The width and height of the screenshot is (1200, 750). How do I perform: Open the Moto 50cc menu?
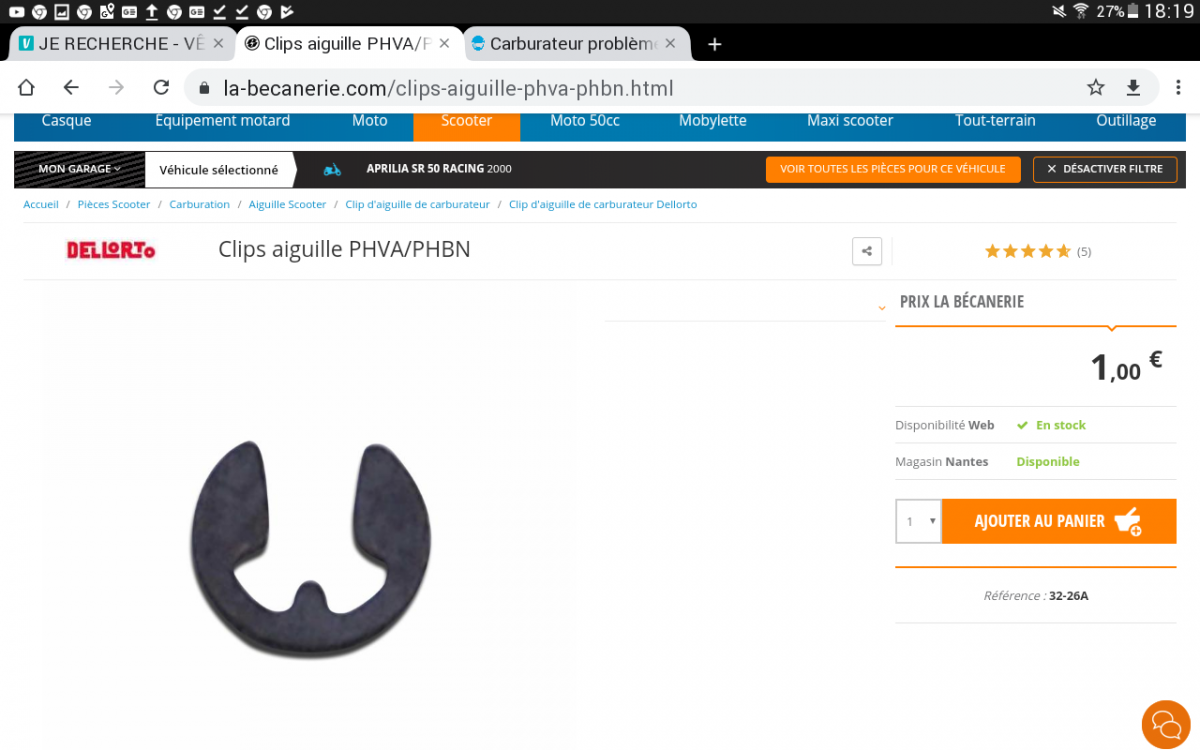(585, 120)
